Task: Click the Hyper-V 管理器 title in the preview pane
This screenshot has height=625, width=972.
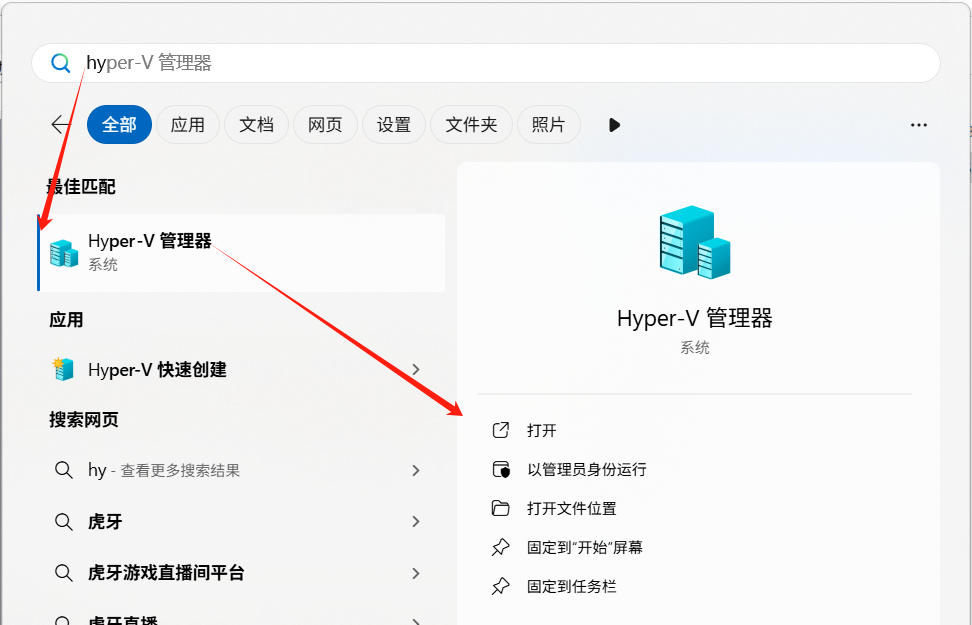Action: [x=695, y=318]
